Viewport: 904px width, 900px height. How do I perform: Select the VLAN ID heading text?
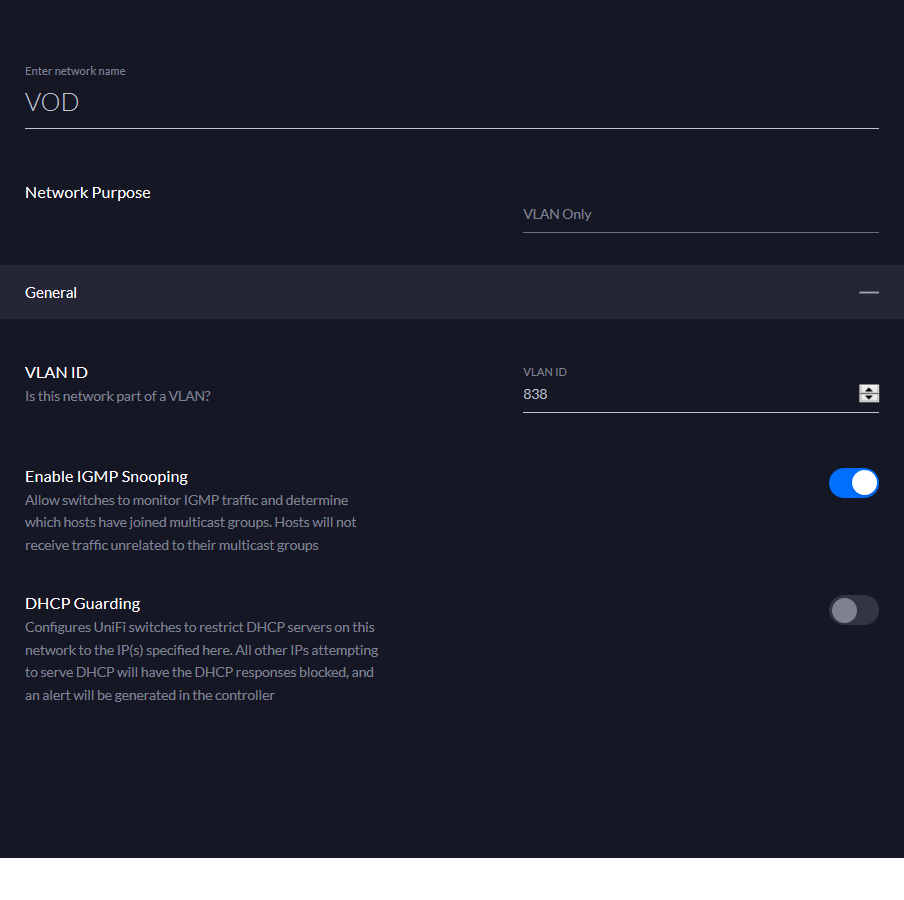pyautogui.click(x=56, y=372)
